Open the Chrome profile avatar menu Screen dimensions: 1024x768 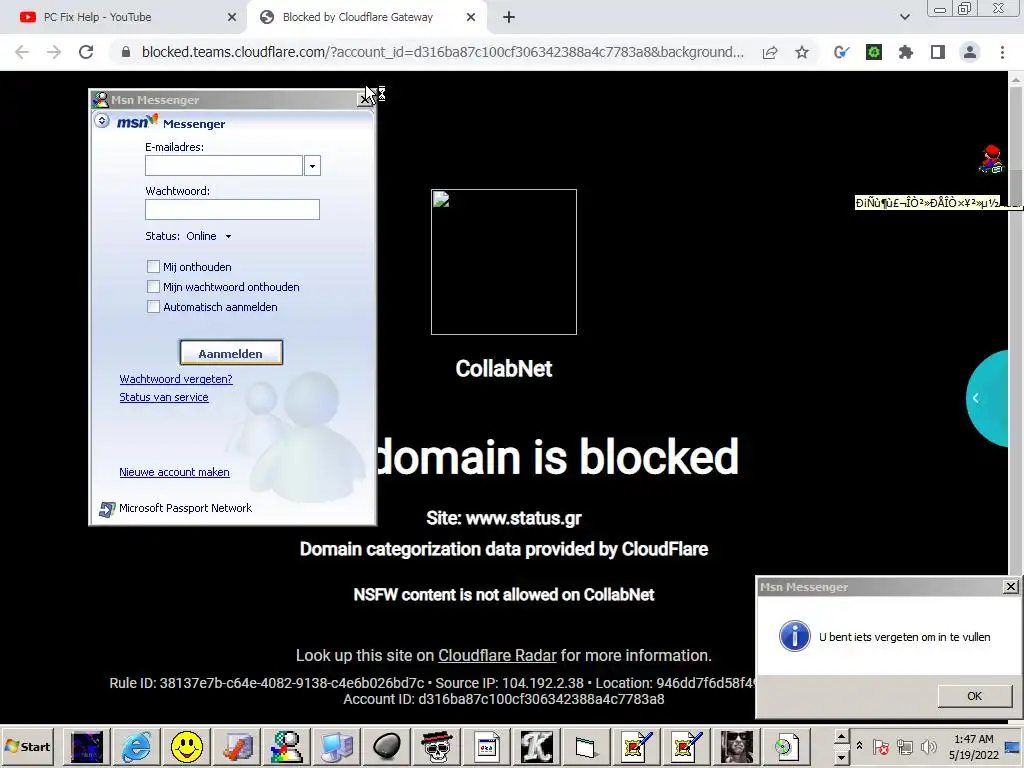[970, 52]
